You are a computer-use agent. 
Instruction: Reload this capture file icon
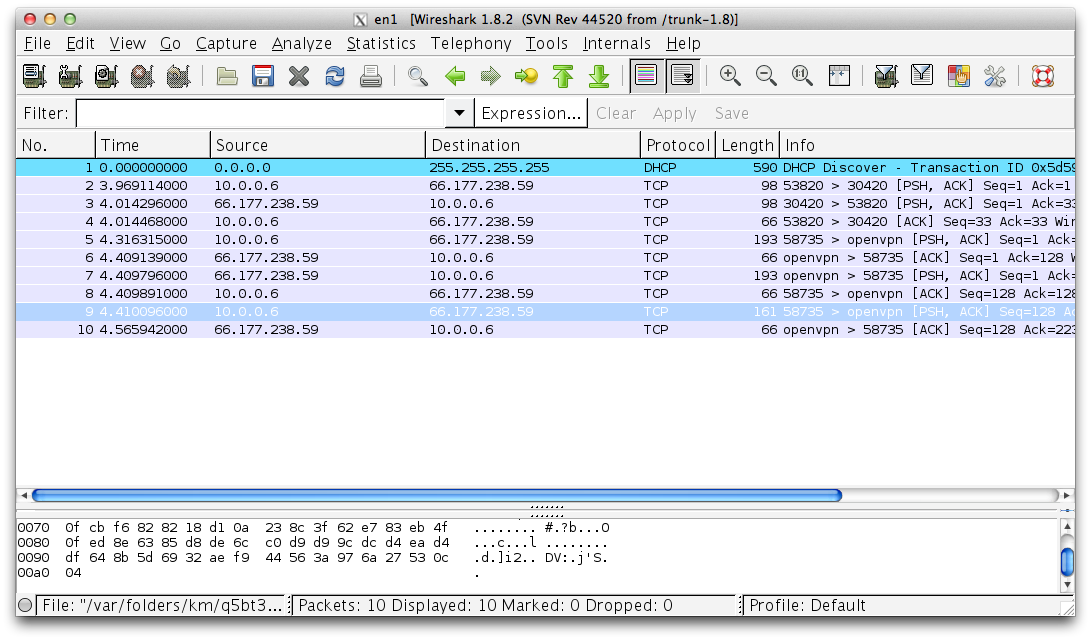[335, 76]
